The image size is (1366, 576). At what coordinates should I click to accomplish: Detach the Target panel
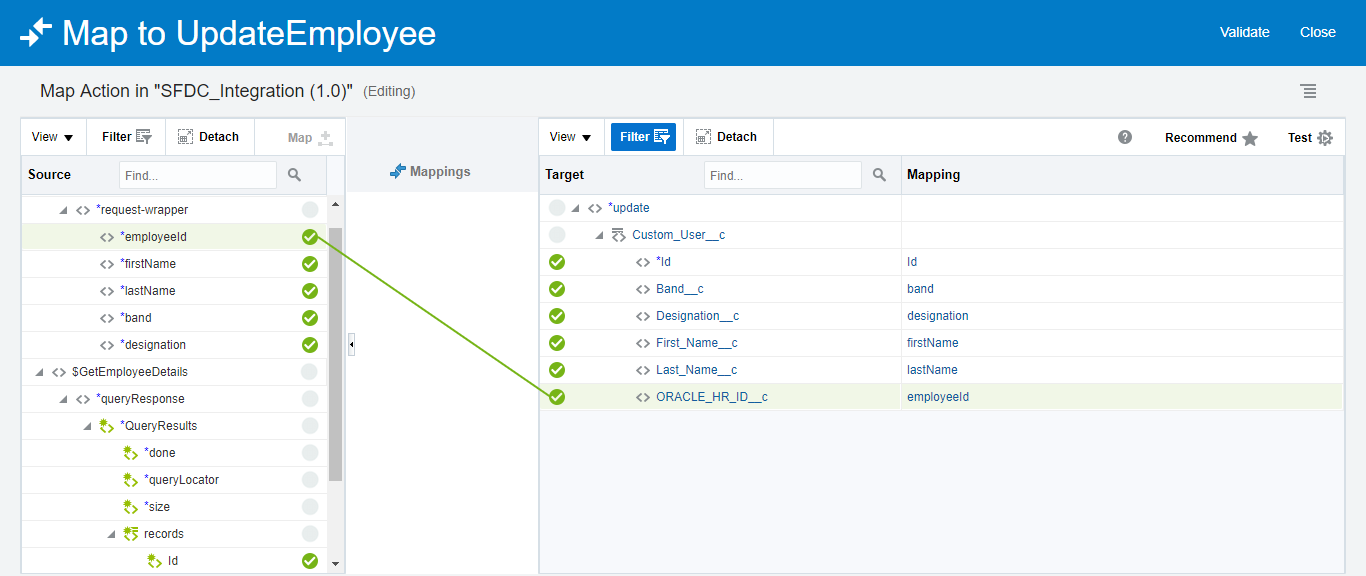[726, 137]
